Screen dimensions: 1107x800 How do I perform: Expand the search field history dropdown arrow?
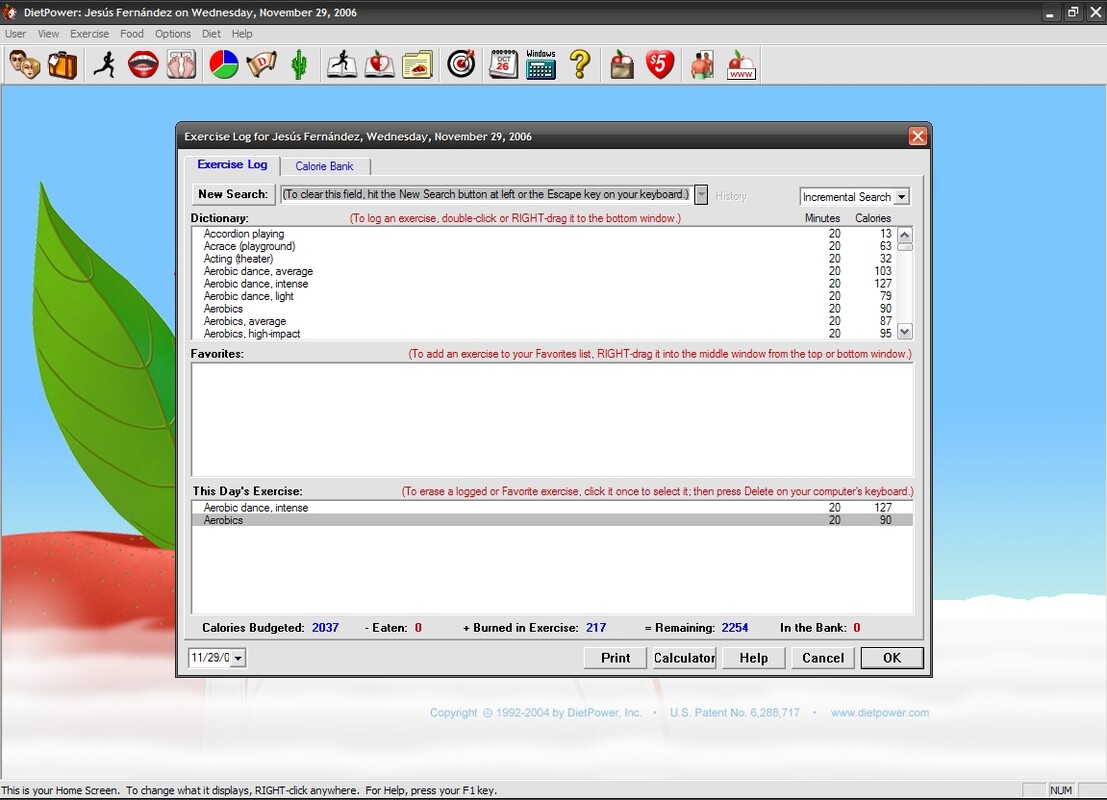(x=701, y=195)
